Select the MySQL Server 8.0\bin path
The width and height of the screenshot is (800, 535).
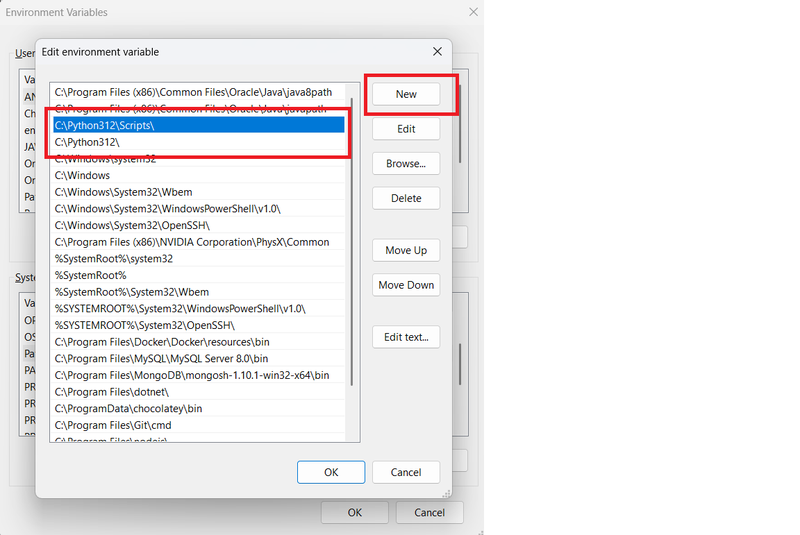point(199,359)
